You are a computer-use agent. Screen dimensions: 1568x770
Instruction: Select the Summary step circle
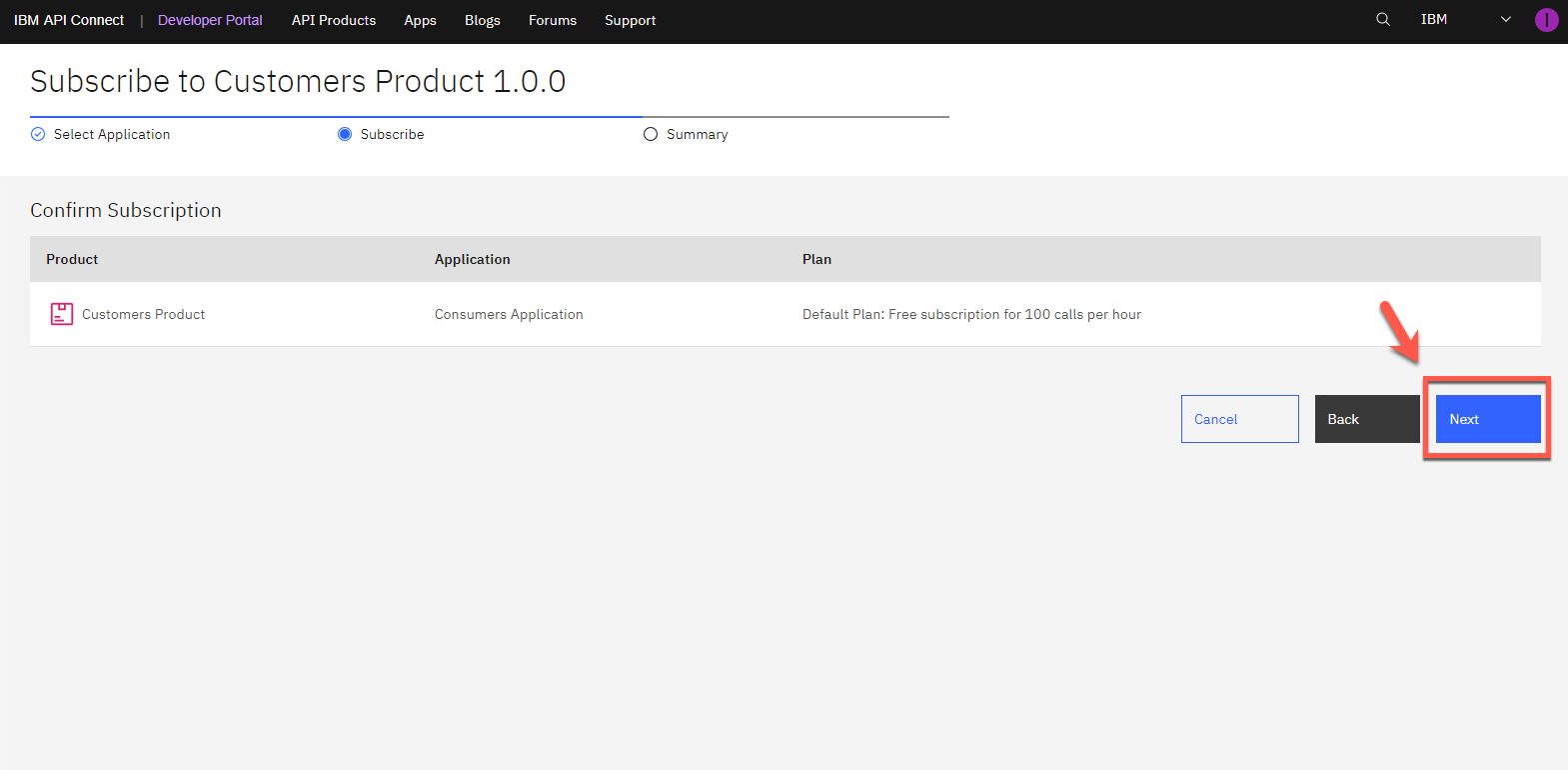[x=651, y=134]
